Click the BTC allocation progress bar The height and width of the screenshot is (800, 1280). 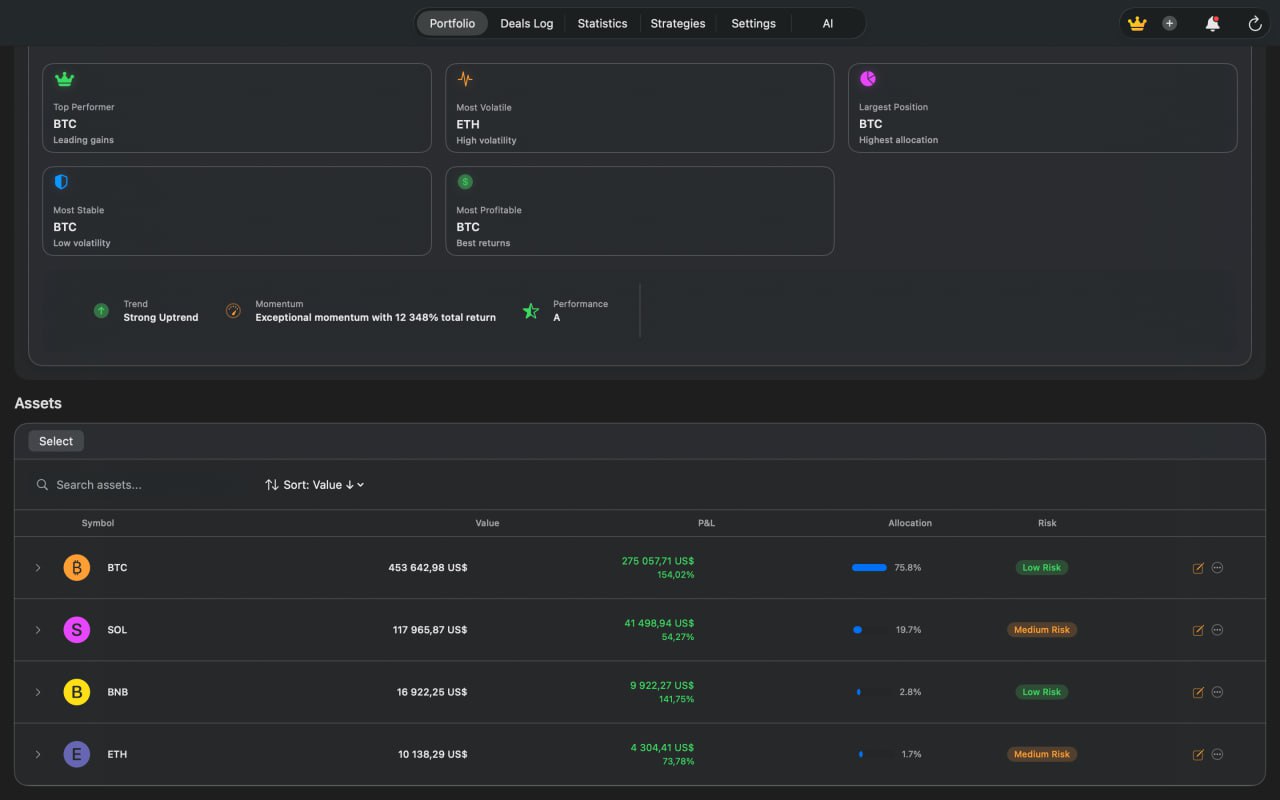click(x=869, y=568)
